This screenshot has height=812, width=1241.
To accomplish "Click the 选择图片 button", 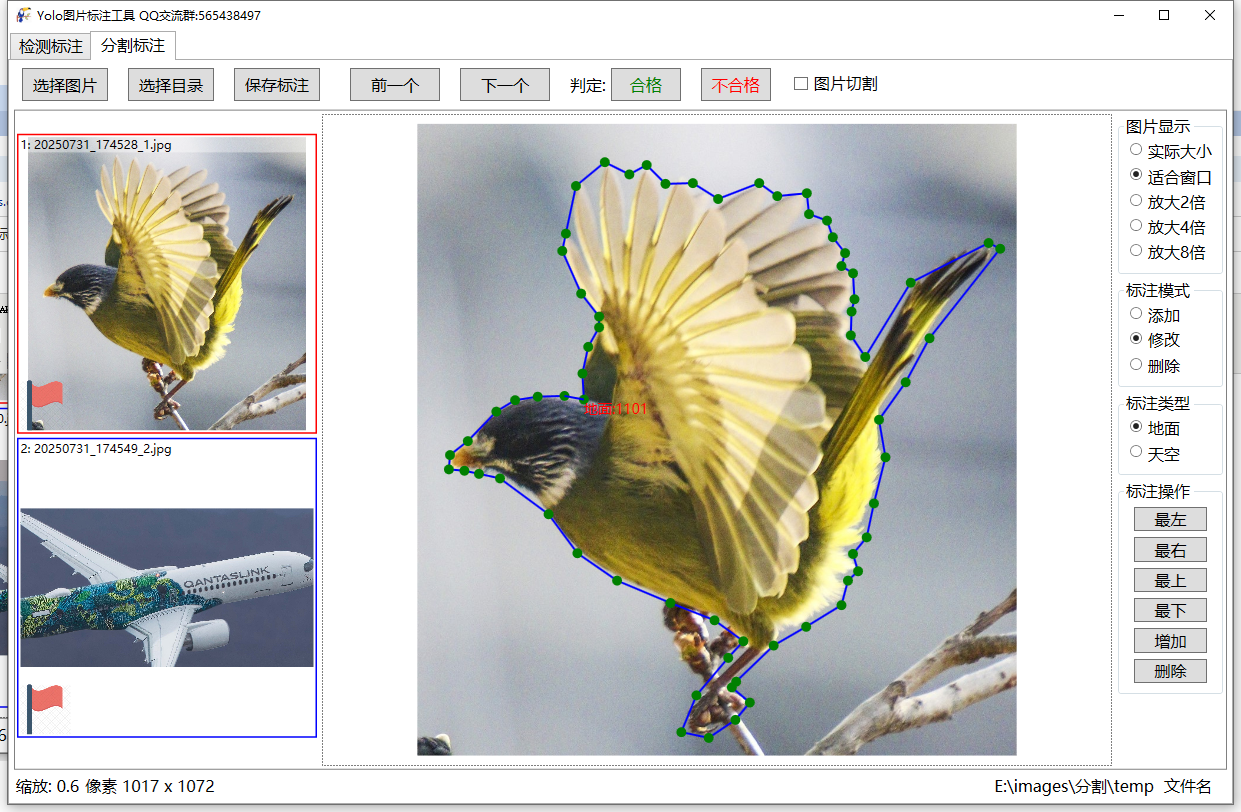I will click(x=64, y=85).
